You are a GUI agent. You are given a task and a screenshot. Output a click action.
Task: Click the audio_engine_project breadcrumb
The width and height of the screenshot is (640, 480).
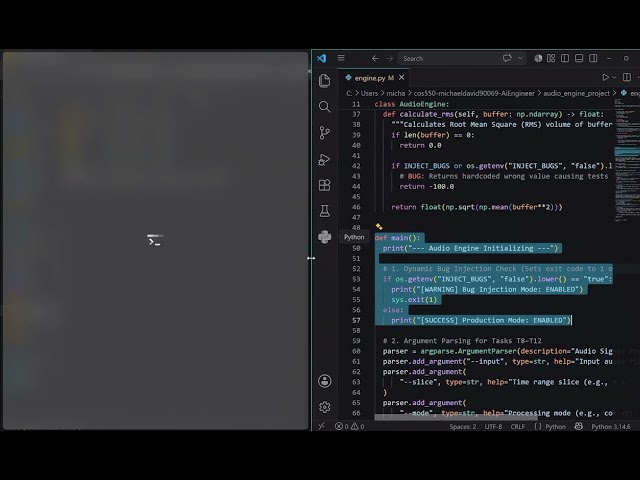tap(576, 93)
